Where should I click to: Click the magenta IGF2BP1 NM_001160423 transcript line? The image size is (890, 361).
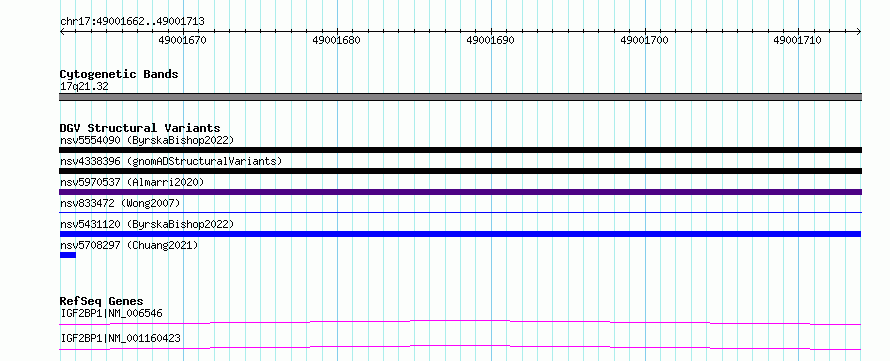460,347
